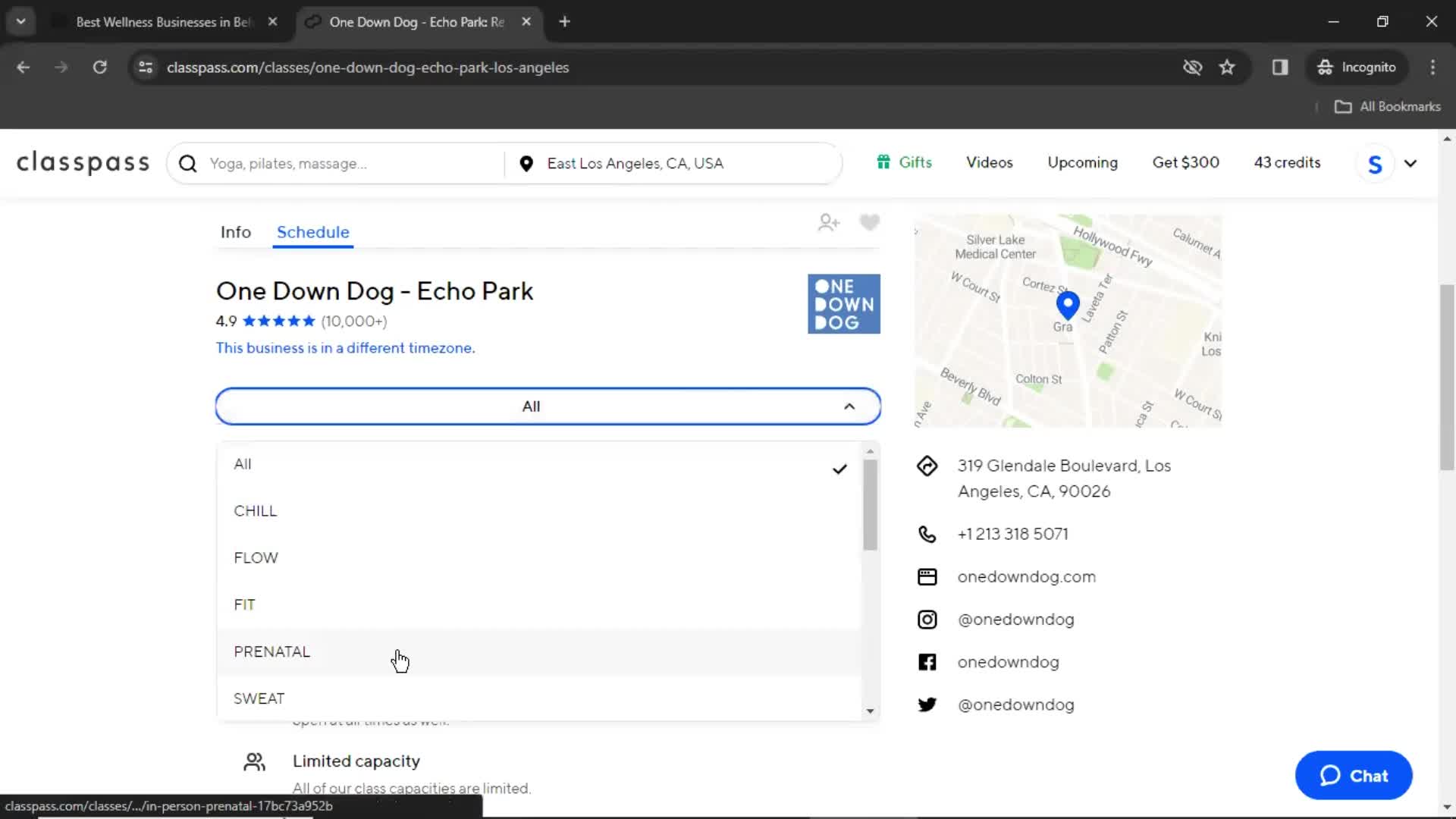Click the ClassPass home logo
1456x819 pixels.
[83, 163]
